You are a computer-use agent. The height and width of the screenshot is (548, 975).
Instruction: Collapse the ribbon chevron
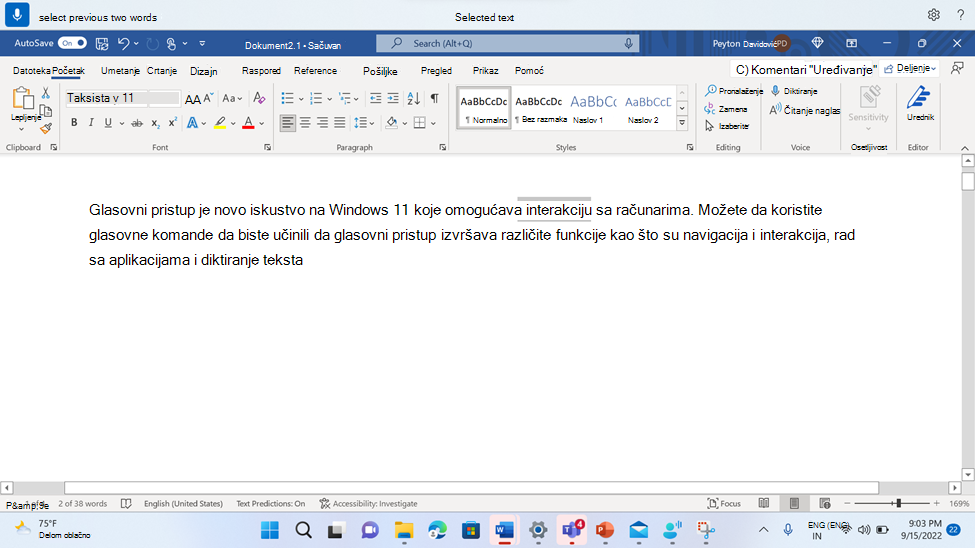[x=964, y=148]
